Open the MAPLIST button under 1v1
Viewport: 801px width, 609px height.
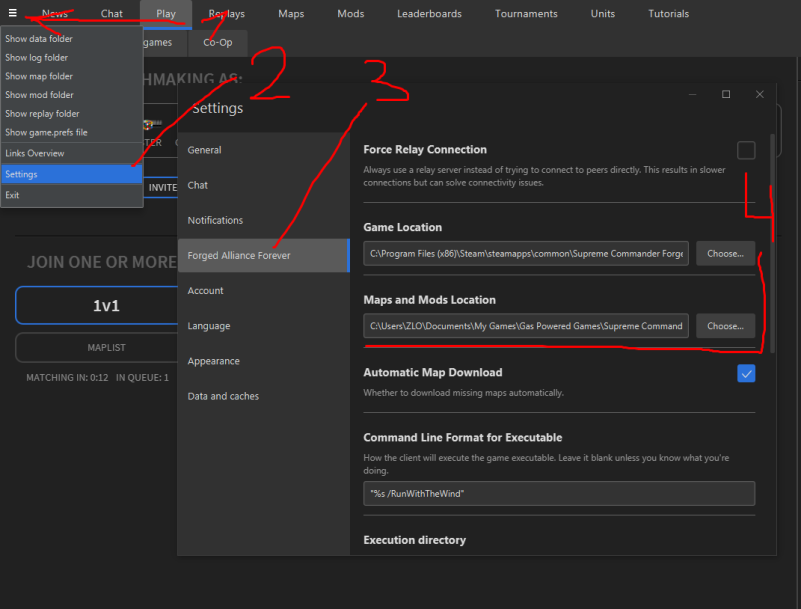tap(97, 348)
